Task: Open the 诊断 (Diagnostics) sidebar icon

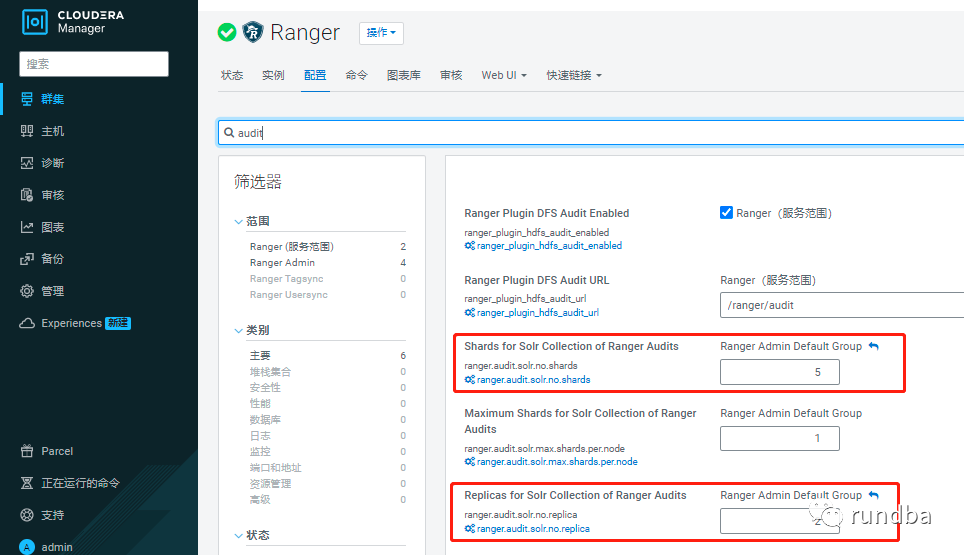Action: coord(26,163)
